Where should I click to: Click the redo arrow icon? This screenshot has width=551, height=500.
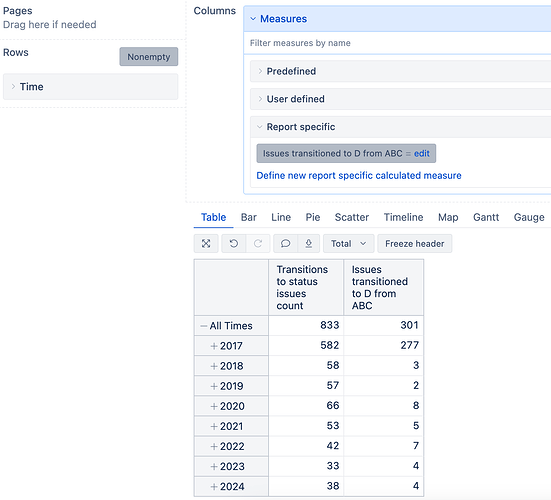click(258, 243)
